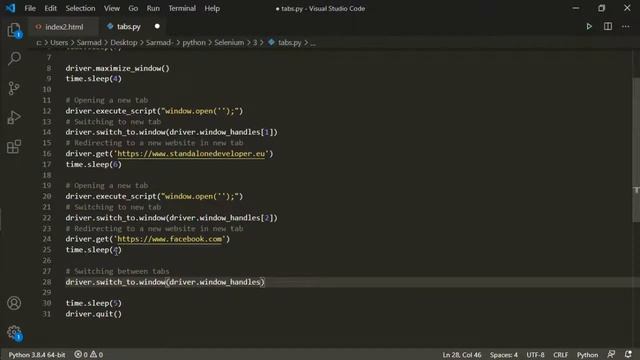
Task: Open the standalonedeveloper.eu URL link
Action: point(191,153)
